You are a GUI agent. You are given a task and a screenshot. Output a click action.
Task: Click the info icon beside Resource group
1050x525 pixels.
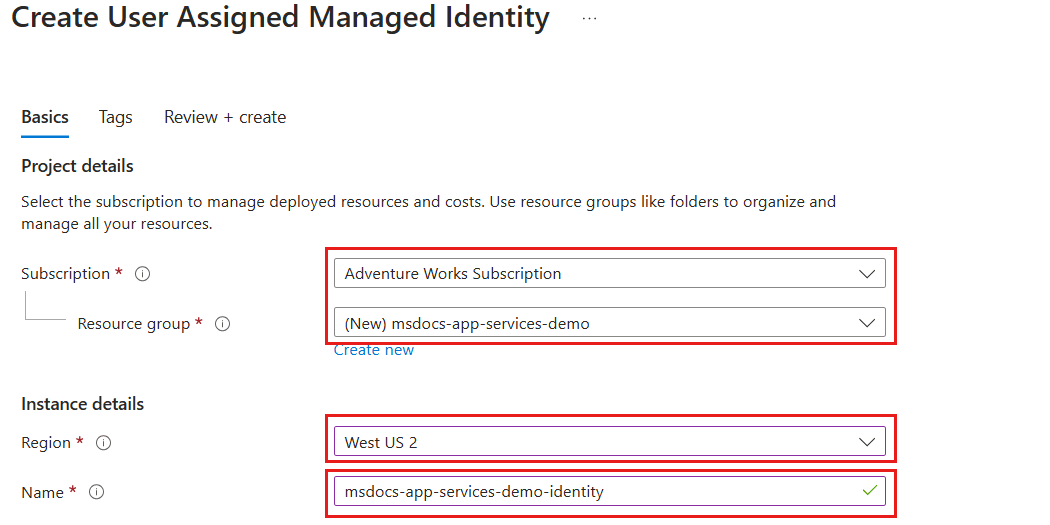[x=223, y=324]
